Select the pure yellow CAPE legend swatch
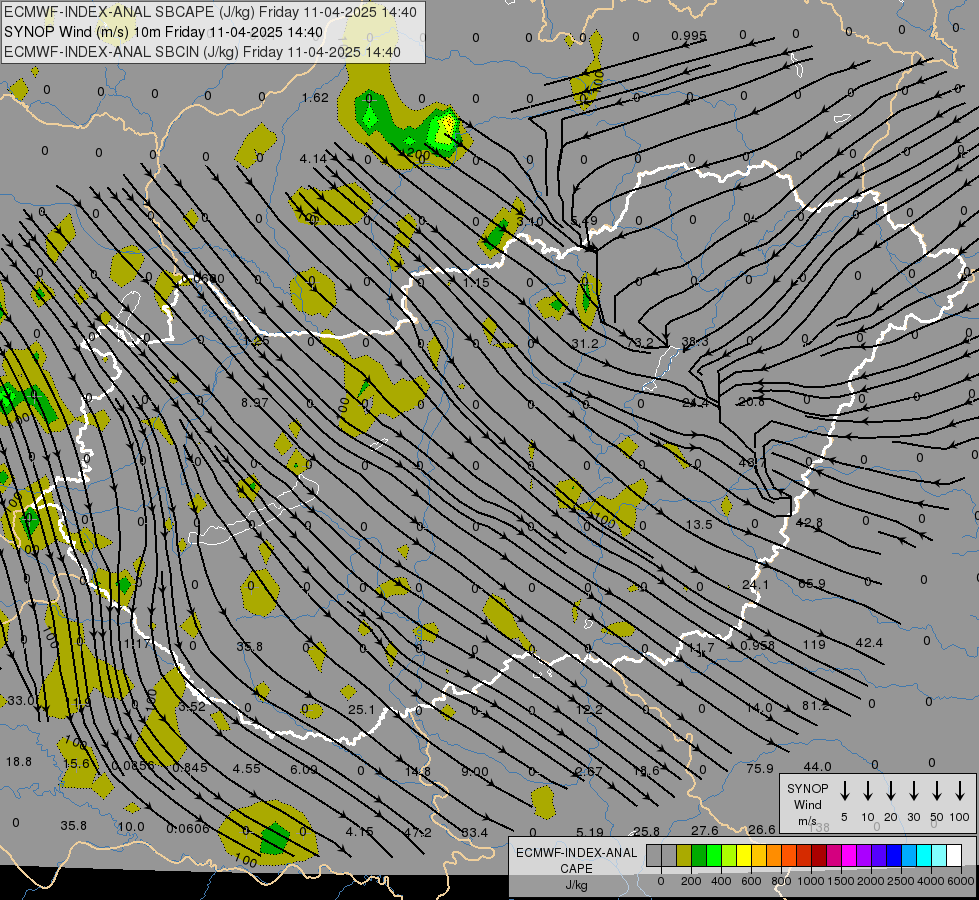Viewport: 979px width, 900px height. pos(744,856)
